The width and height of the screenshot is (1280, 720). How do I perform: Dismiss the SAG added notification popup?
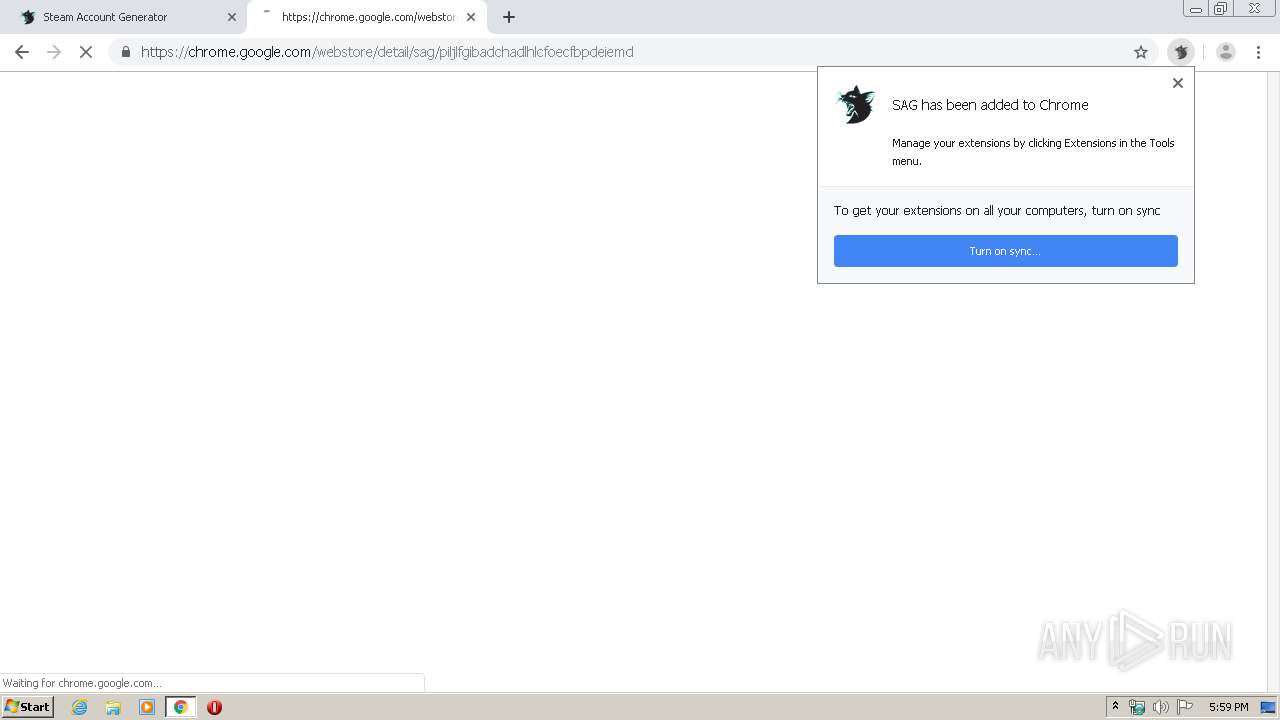click(1178, 83)
